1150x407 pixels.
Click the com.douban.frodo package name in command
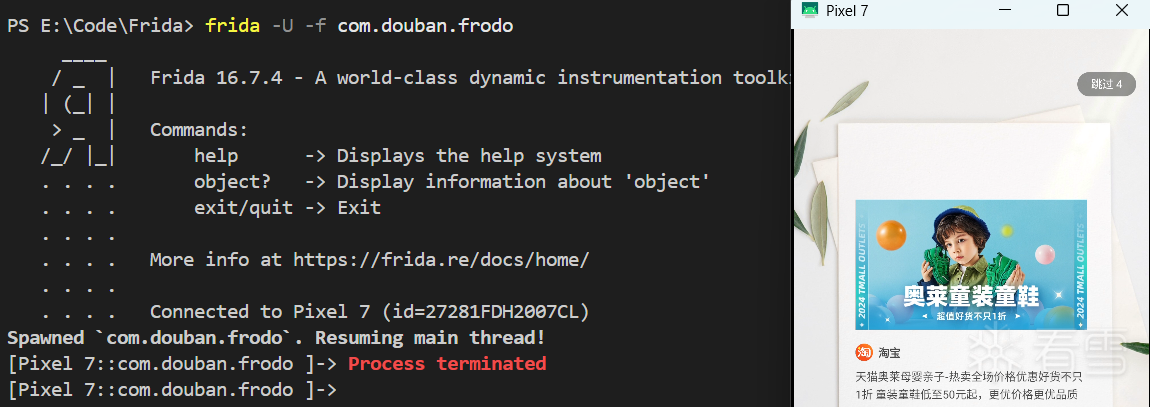tap(425, 26)
